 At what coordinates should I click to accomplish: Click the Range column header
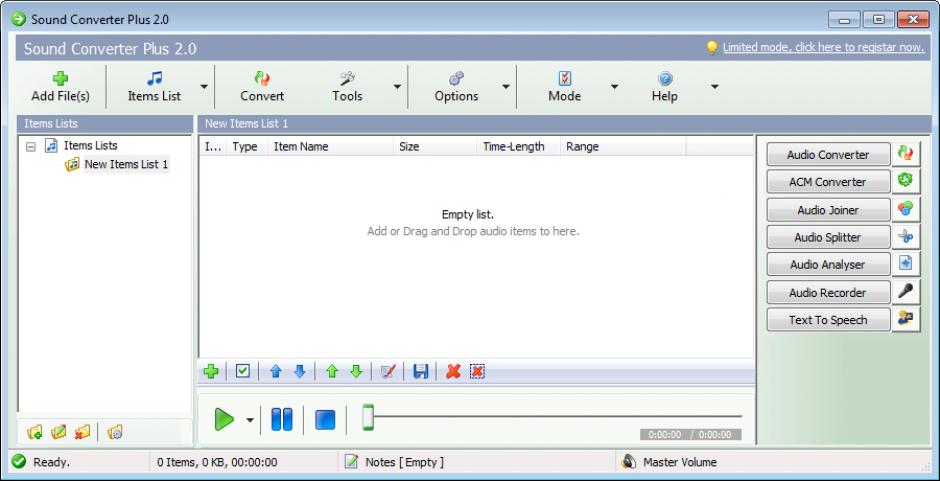point(623,146)
